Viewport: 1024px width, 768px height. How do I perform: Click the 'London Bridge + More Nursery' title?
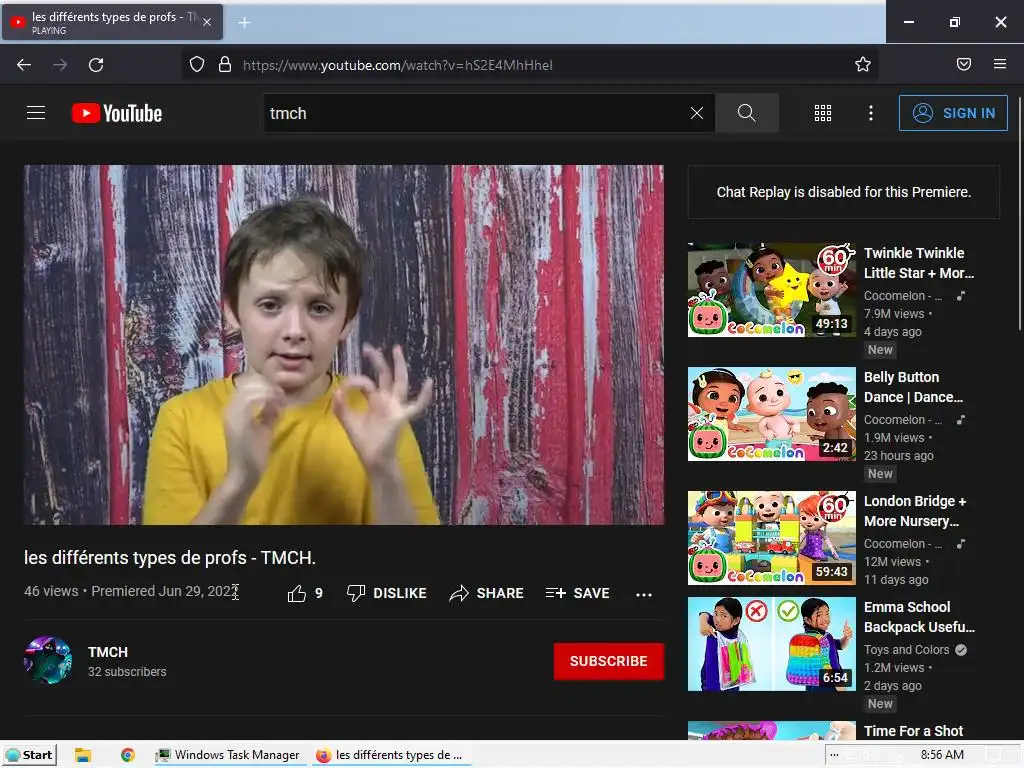[x=915, y=511]
